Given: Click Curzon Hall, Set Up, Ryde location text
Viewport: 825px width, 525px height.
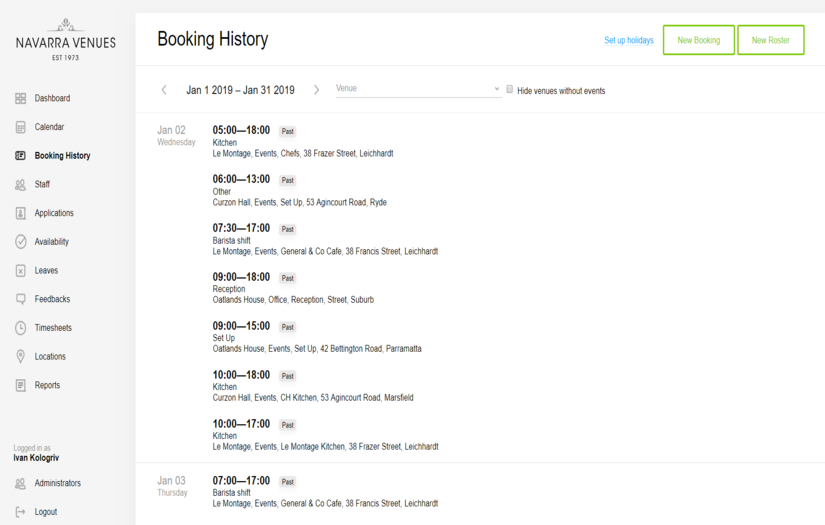Looking at the screenshot, I should (x=299, y=203).
